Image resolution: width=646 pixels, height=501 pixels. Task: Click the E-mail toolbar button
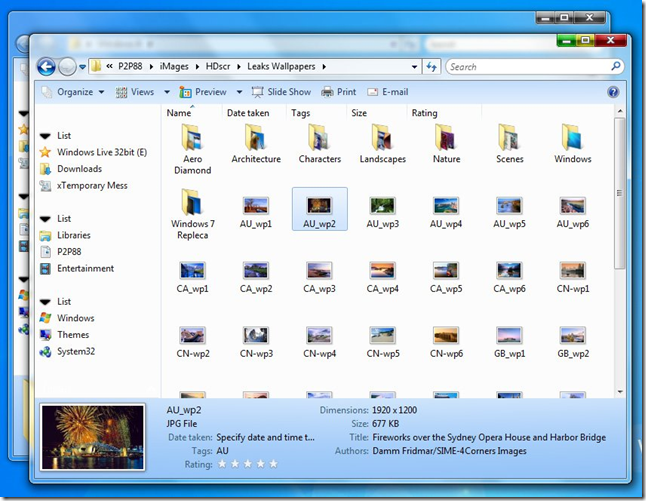pos(387,92)
